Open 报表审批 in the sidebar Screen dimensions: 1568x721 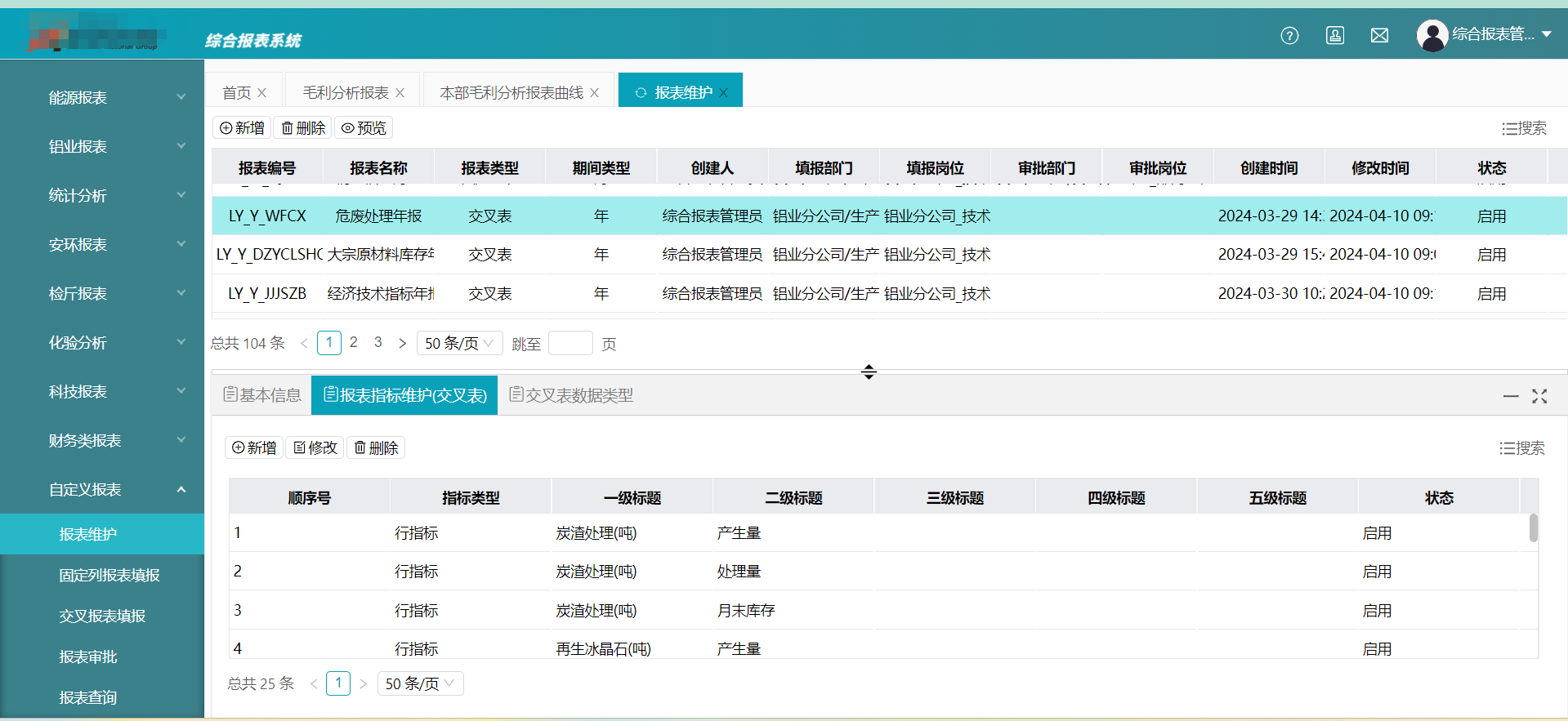click(102, 656)
